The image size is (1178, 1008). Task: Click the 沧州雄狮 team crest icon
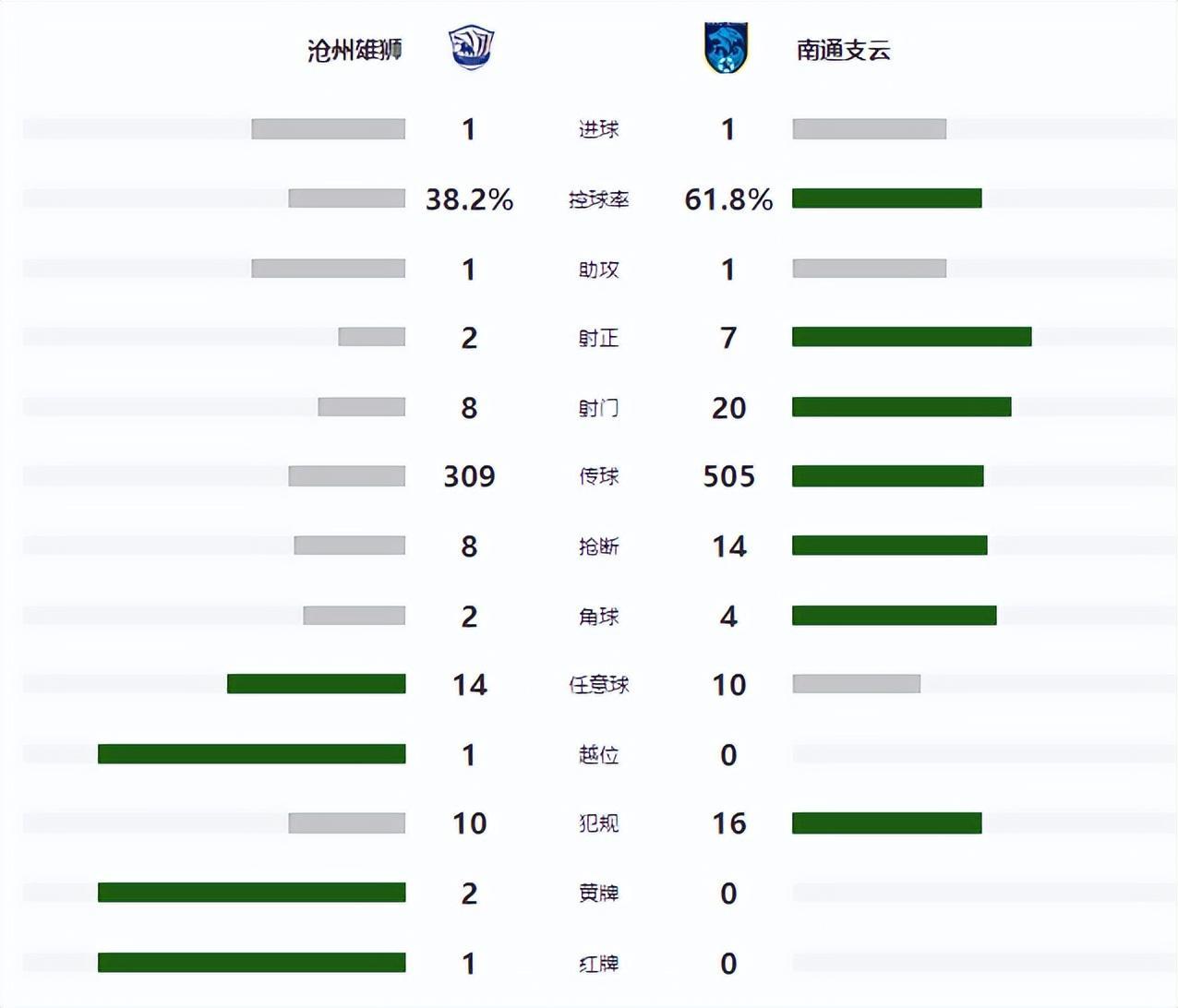[472, 49]
